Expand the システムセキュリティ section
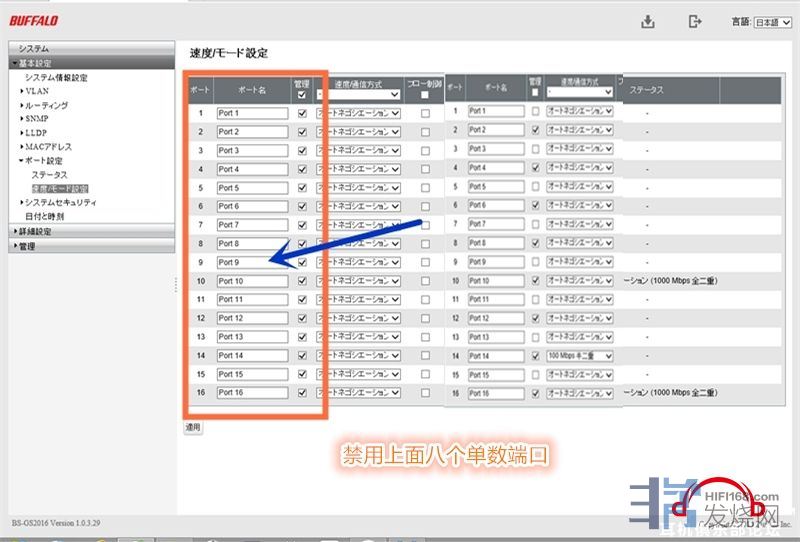 coord(59,202)
